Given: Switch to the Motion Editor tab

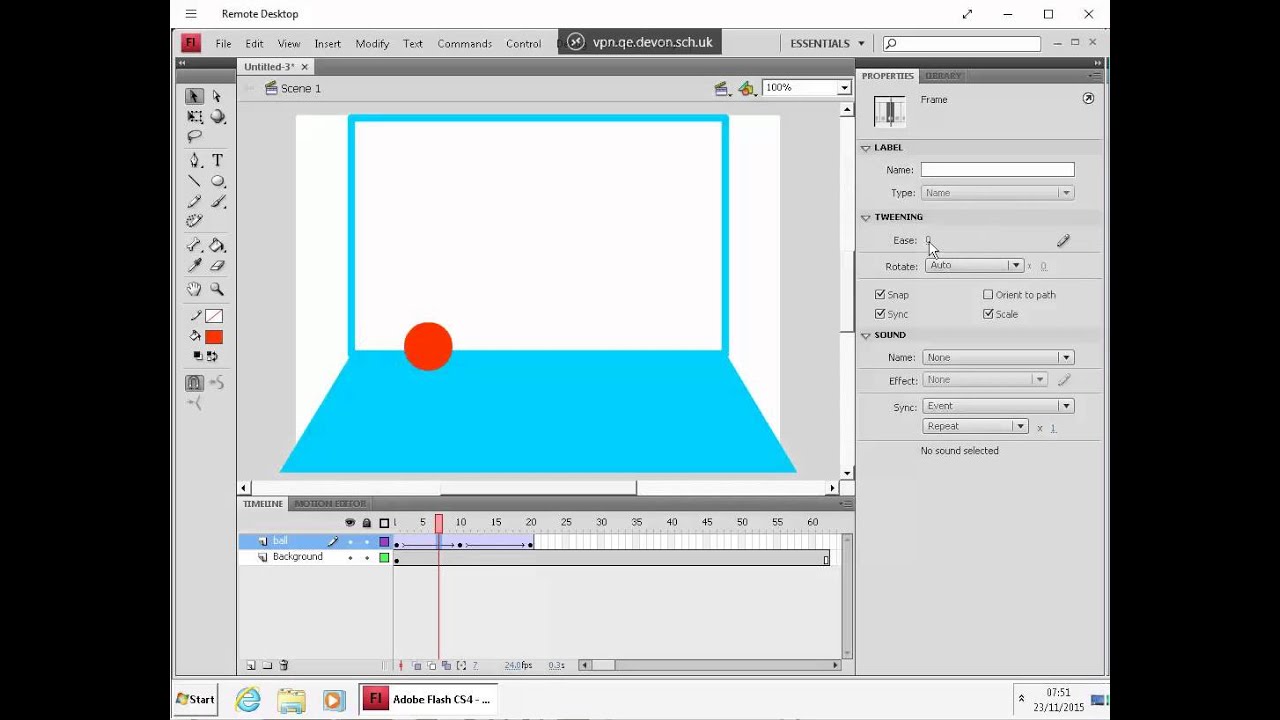Looking at the screenshot, I should [x=330, y=504].
